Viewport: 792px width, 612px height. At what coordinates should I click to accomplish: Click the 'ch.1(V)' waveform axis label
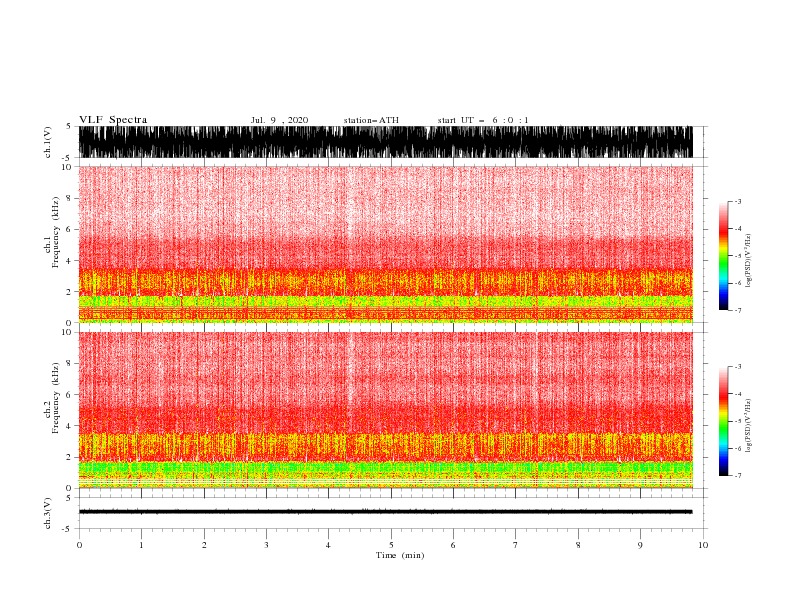tap(48, 142)
